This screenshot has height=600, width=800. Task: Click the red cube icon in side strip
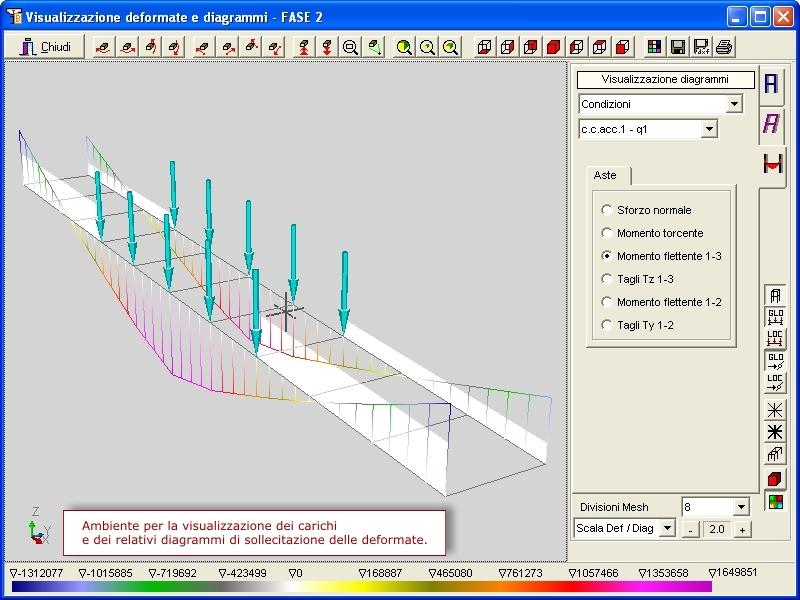tap(775, 479)
